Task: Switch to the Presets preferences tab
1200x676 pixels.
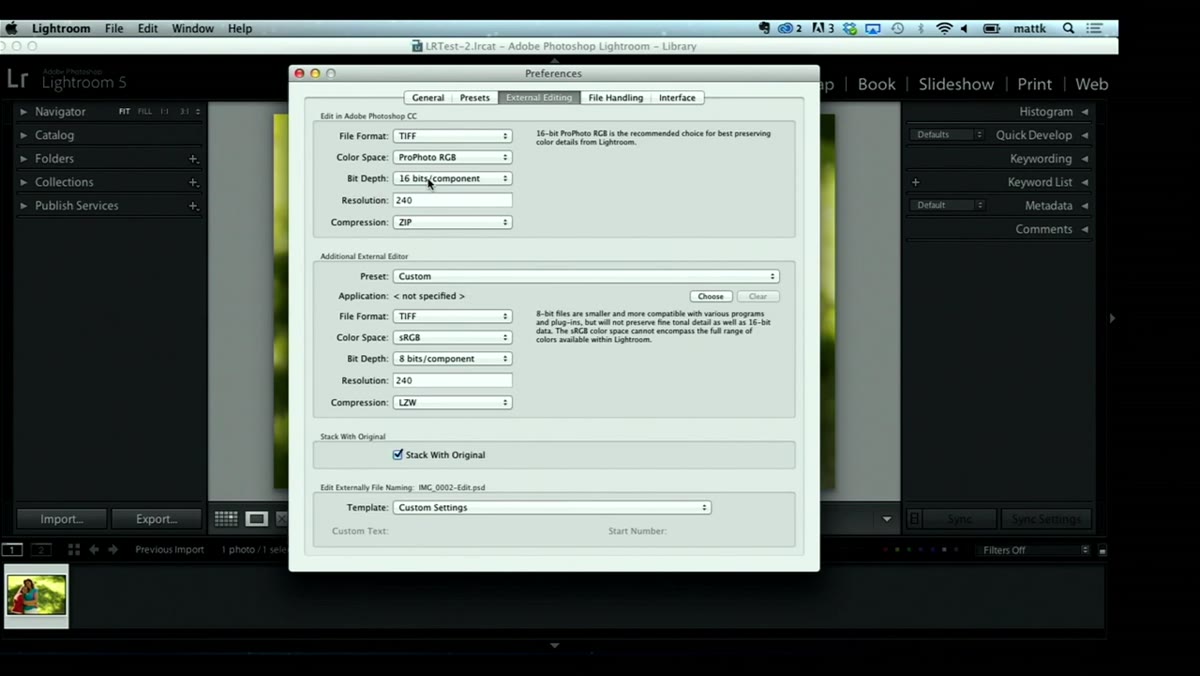Action: tap(475, 98)
